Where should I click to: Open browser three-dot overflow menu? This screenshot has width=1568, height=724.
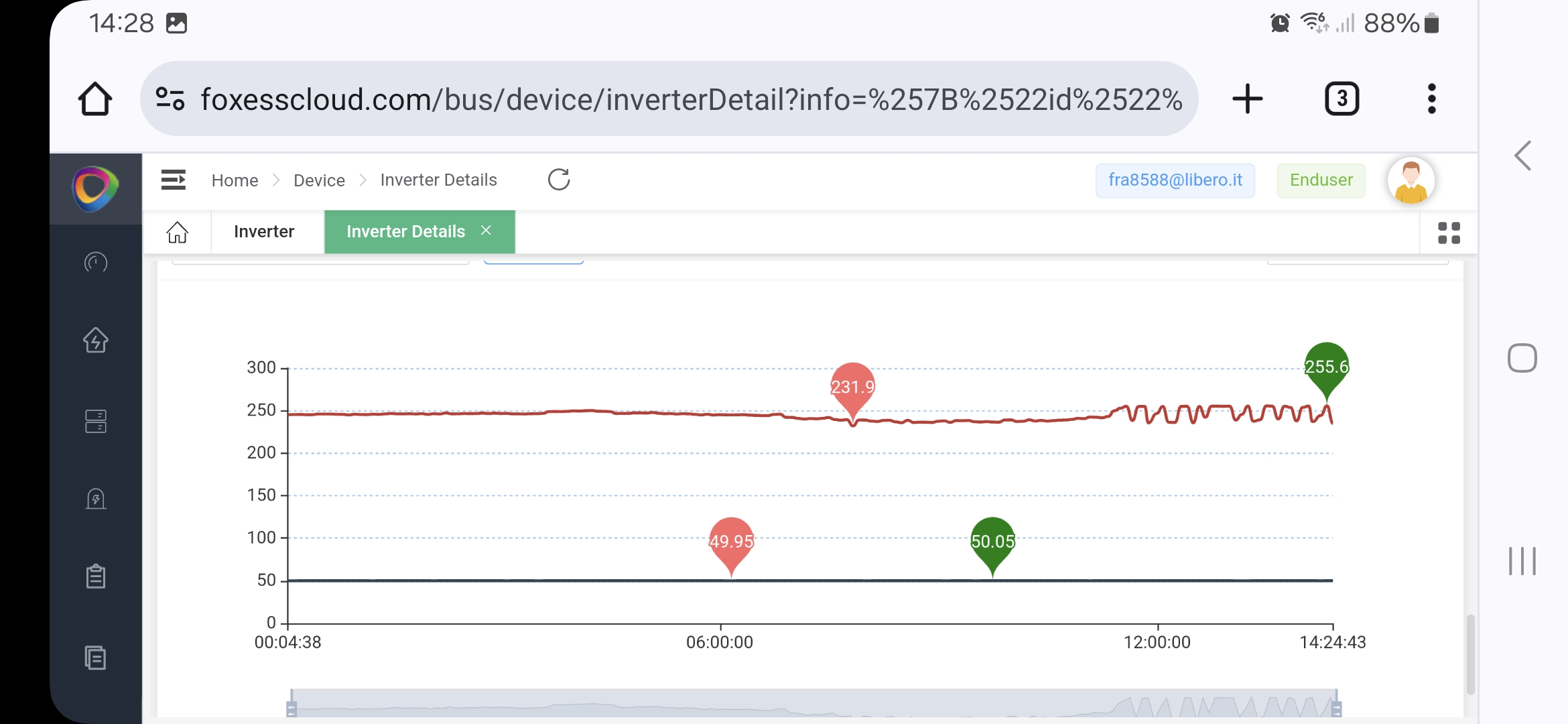click(x=1431, y=99)
